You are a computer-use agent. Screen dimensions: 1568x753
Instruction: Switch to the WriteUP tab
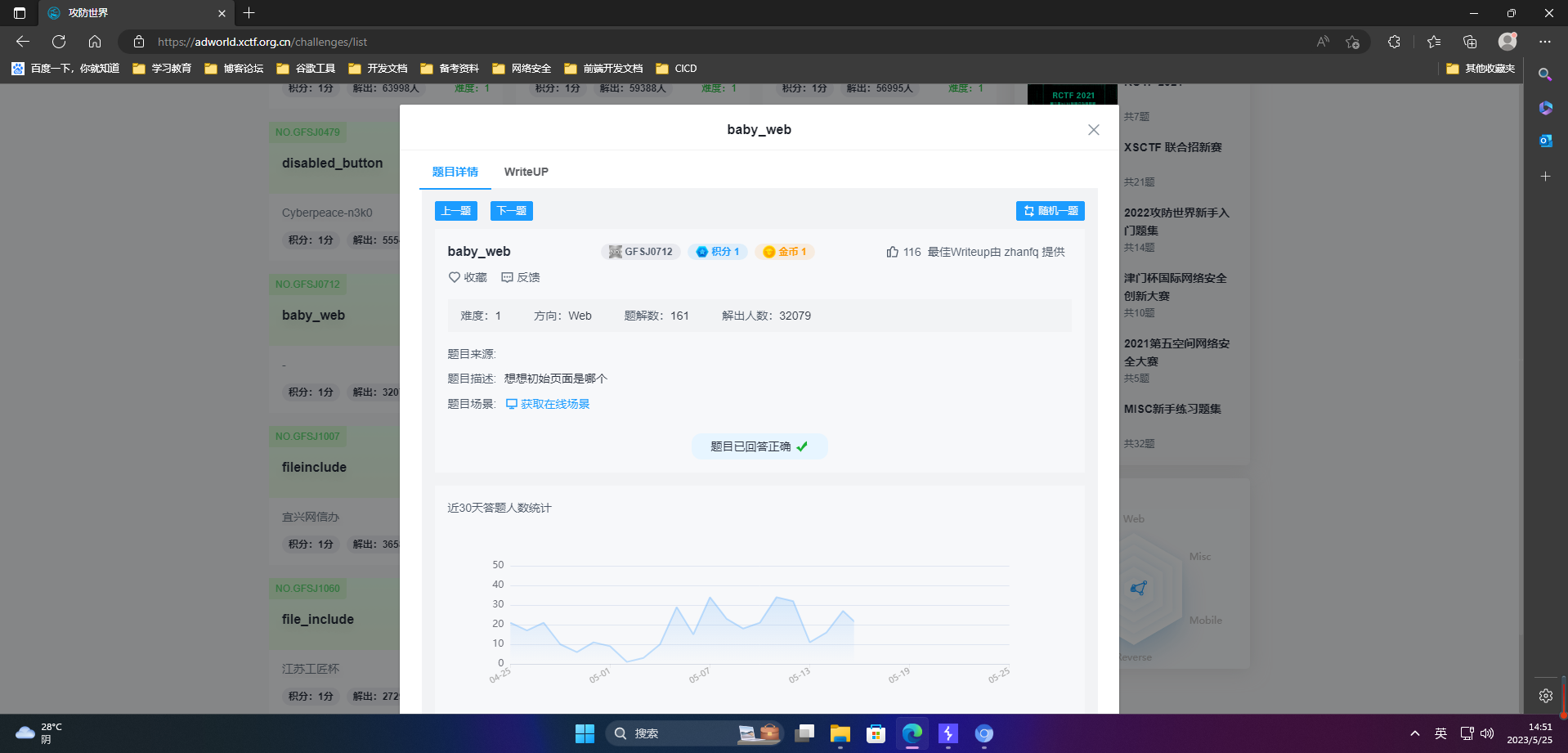point(526,172)
